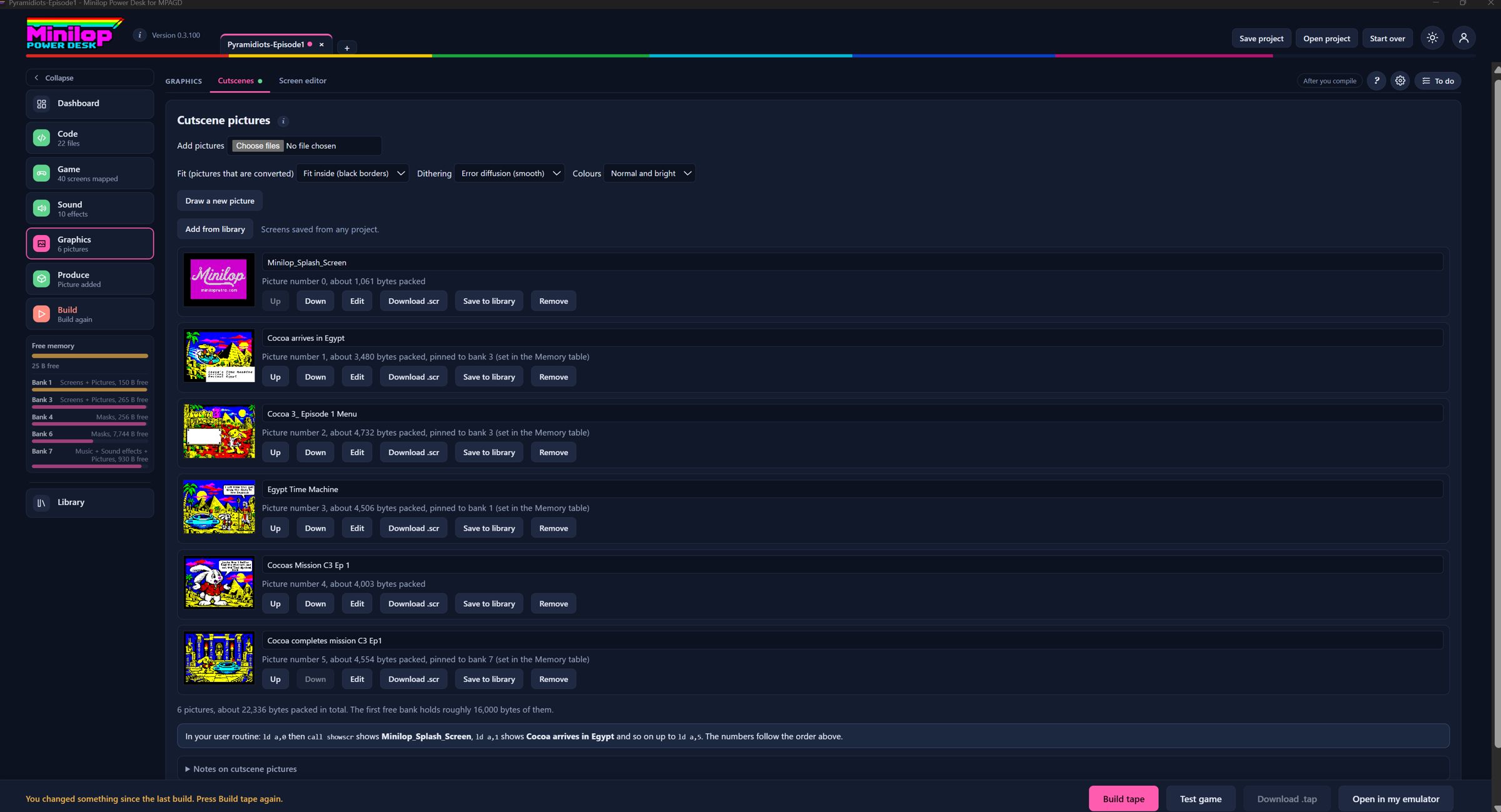Screen dimensions: 1501x812
Task: Open the Dashboard sidebar icon
Action: (41, 104)
